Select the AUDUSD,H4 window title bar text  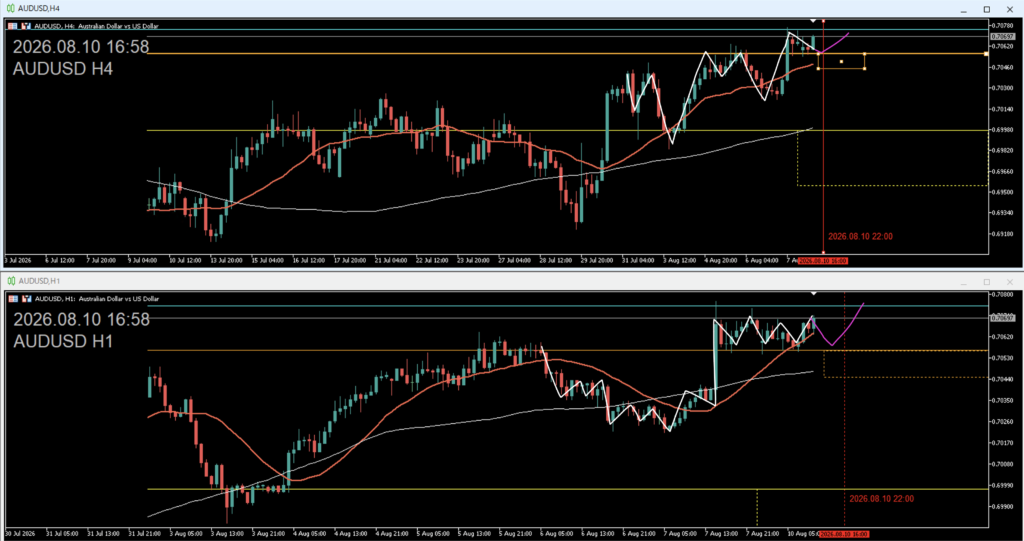pyautogui.click(x=39, y=8)
